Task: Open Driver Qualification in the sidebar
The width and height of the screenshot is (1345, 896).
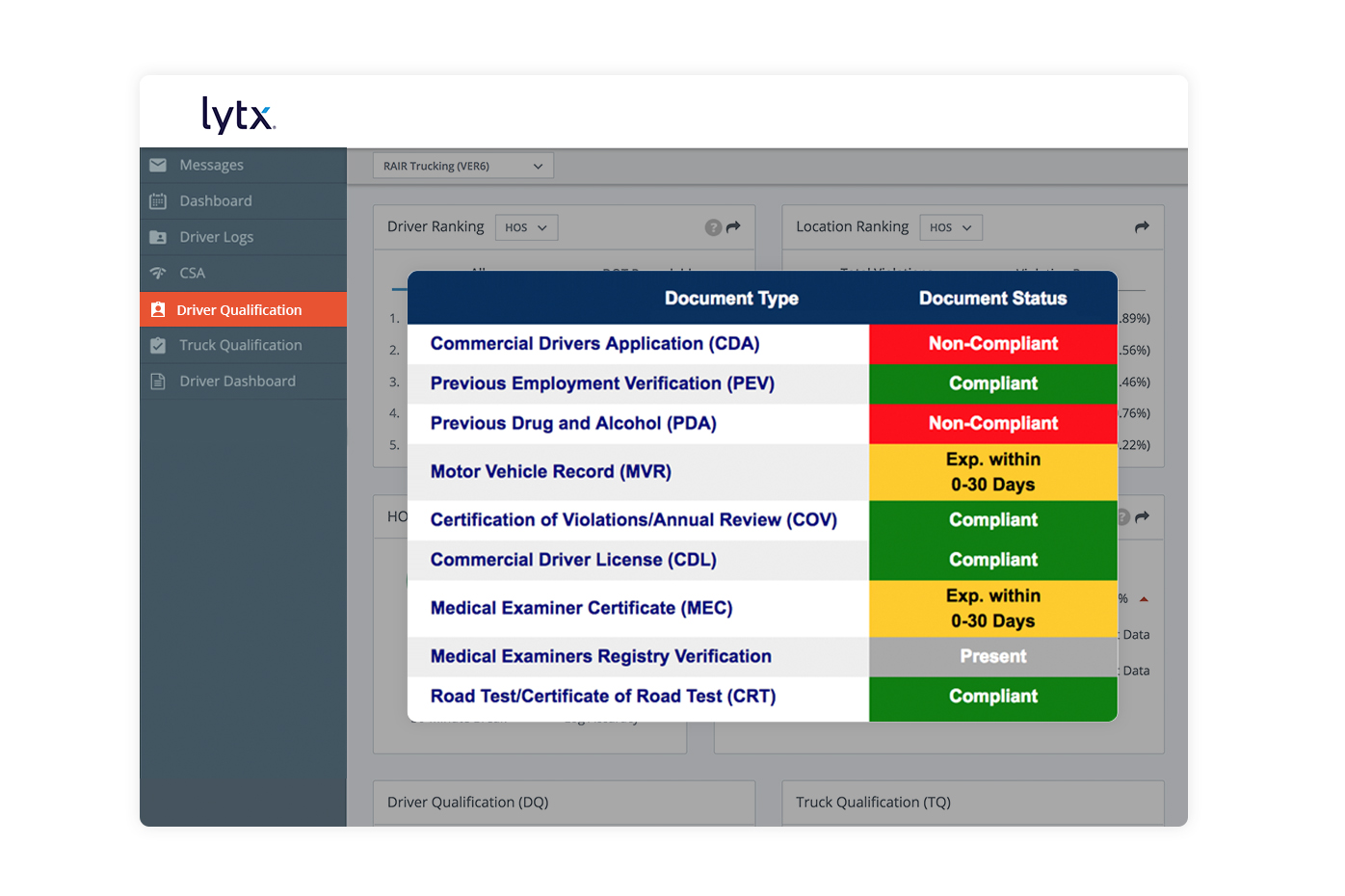Action: point(239,310)
